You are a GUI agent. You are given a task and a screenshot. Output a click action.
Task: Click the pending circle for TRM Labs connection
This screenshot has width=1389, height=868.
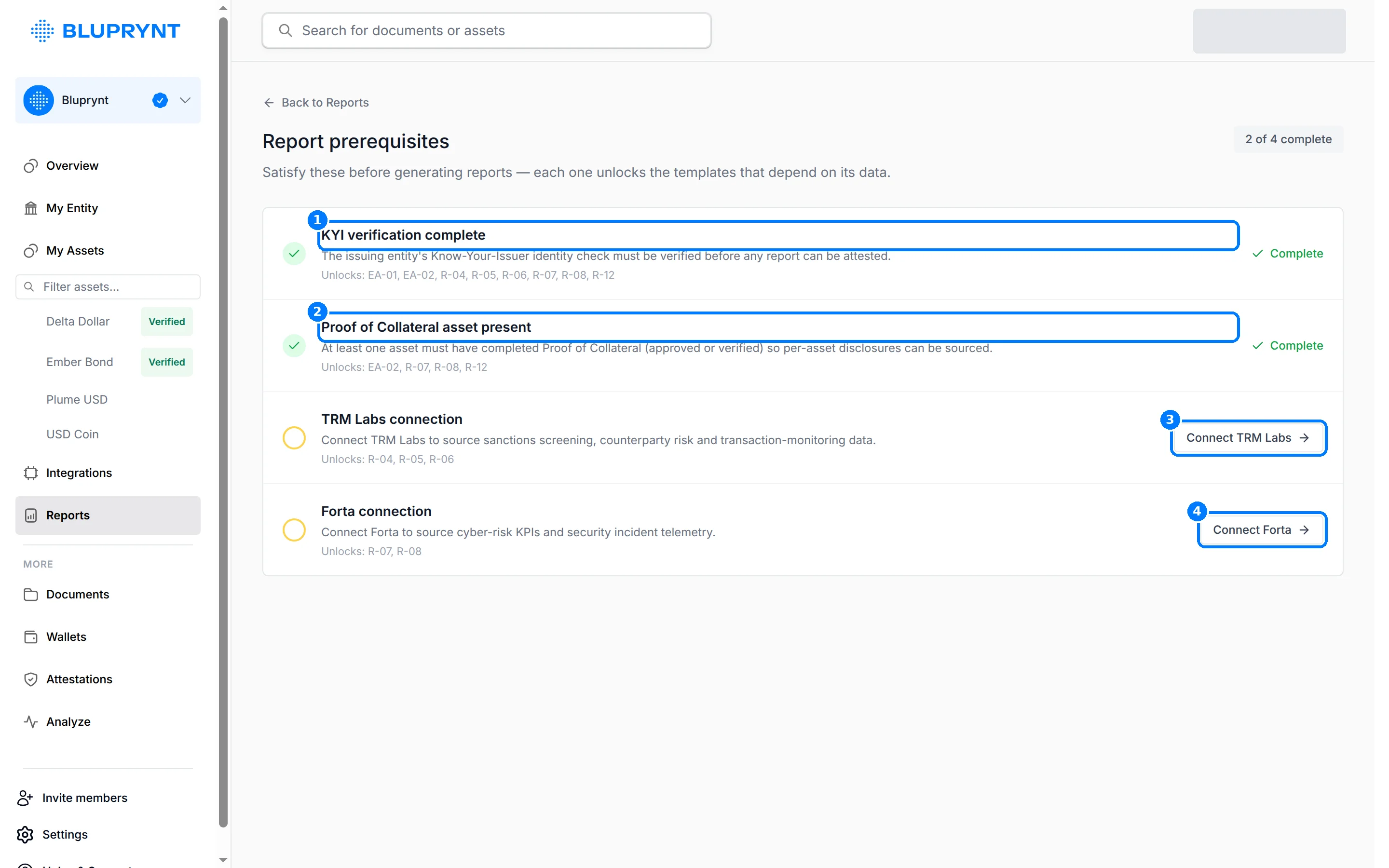[294, 438]
